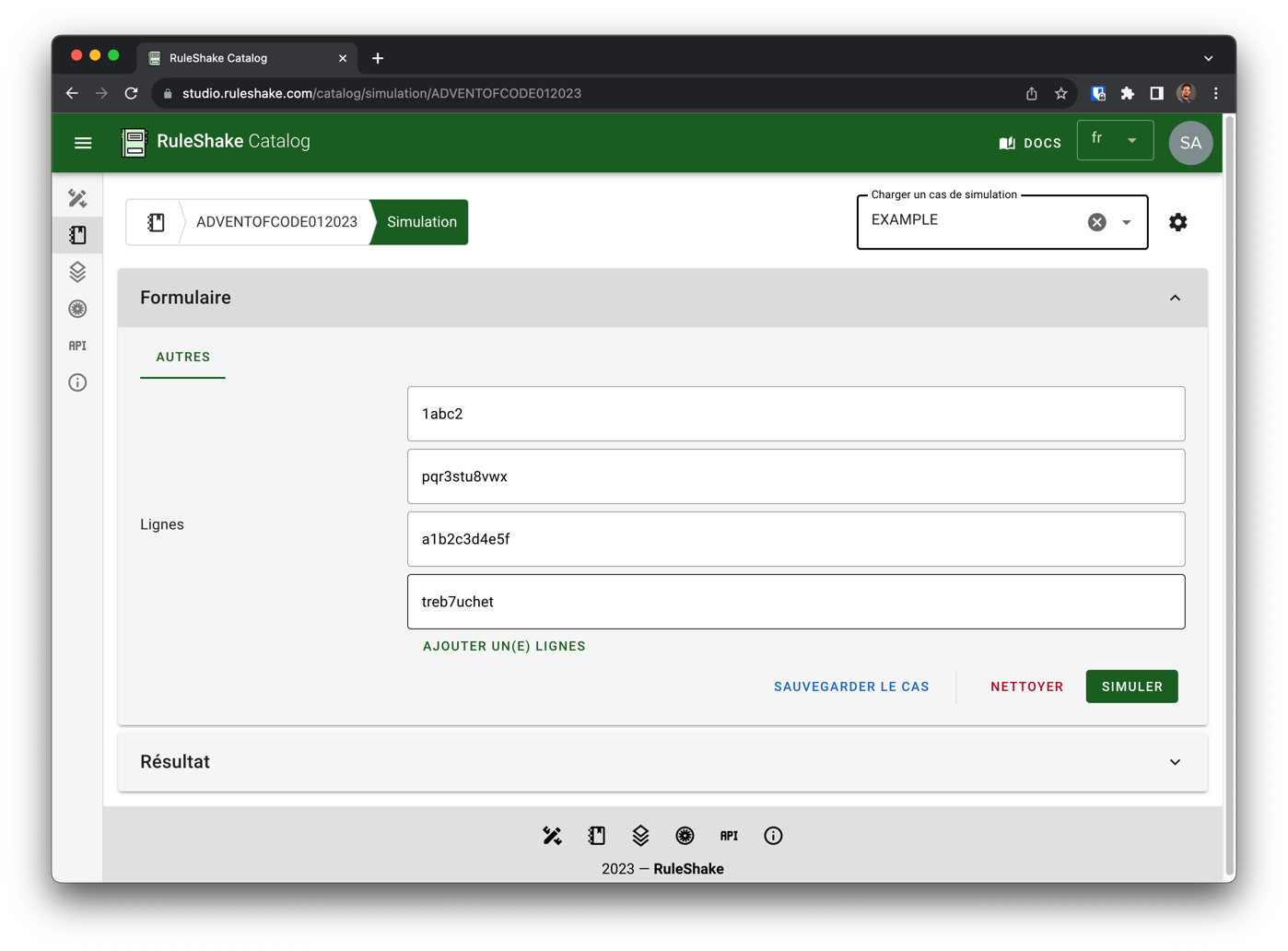
Task: Select the AUTRES tab
Action: pos(182,357)
